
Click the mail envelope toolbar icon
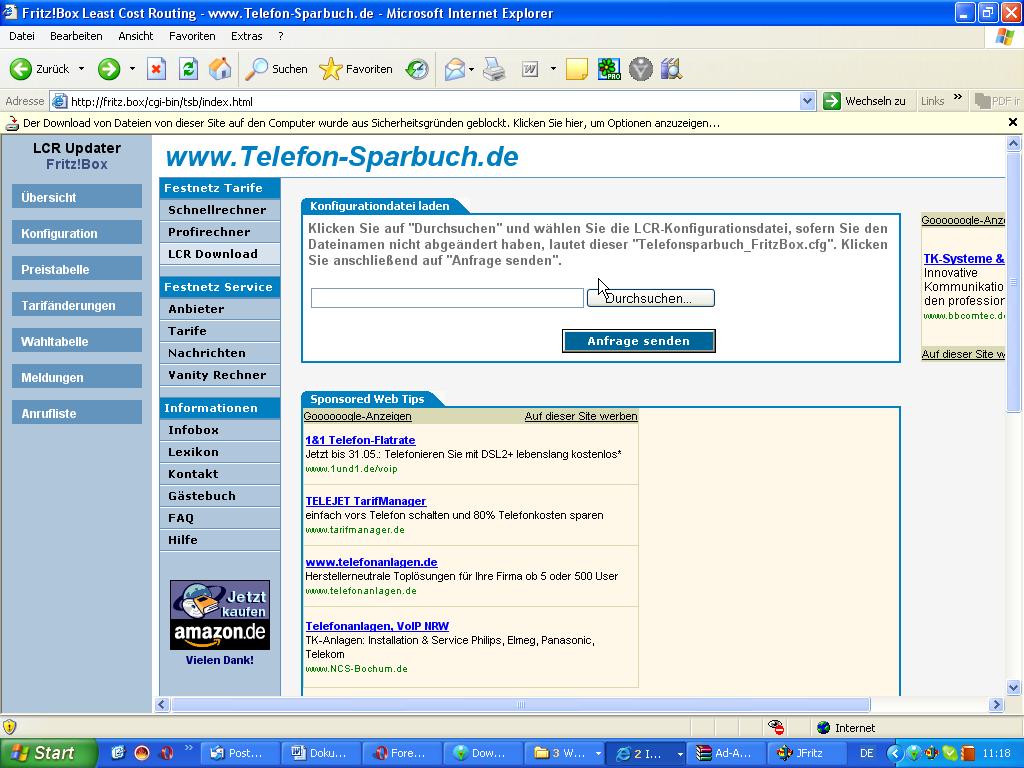coord(455,69)
